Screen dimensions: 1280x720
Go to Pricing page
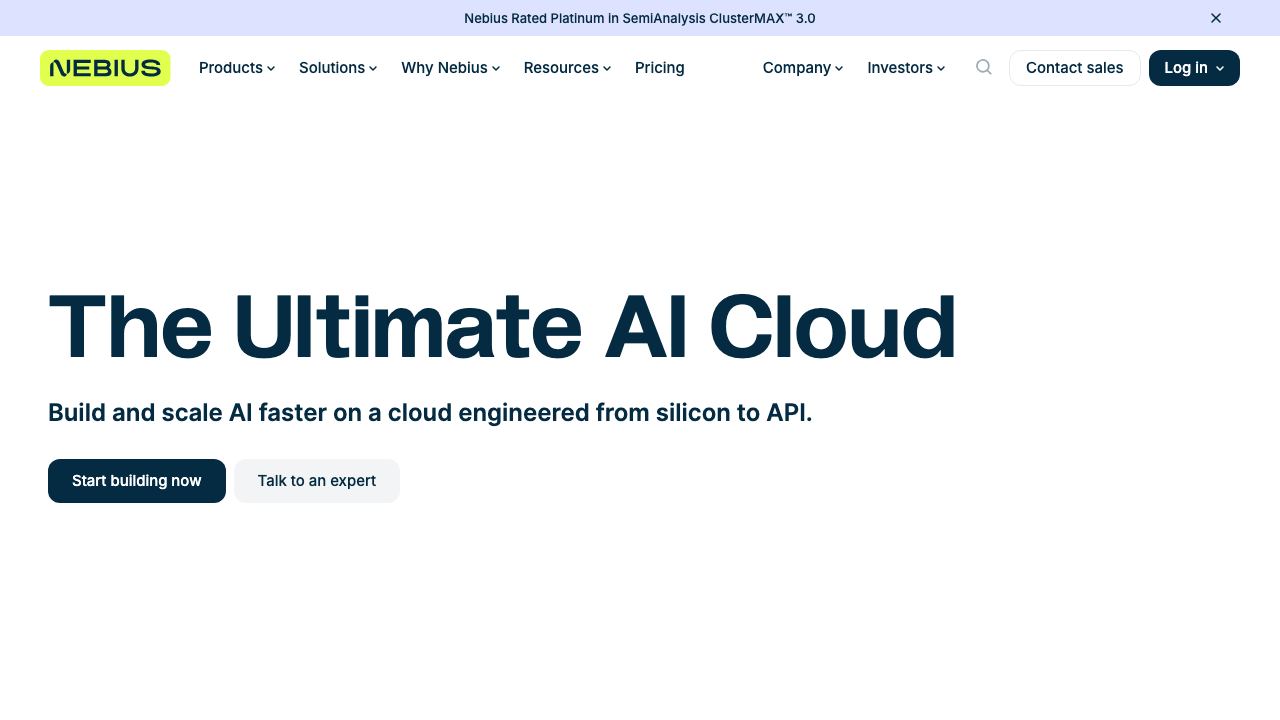[x=660, y=68]
